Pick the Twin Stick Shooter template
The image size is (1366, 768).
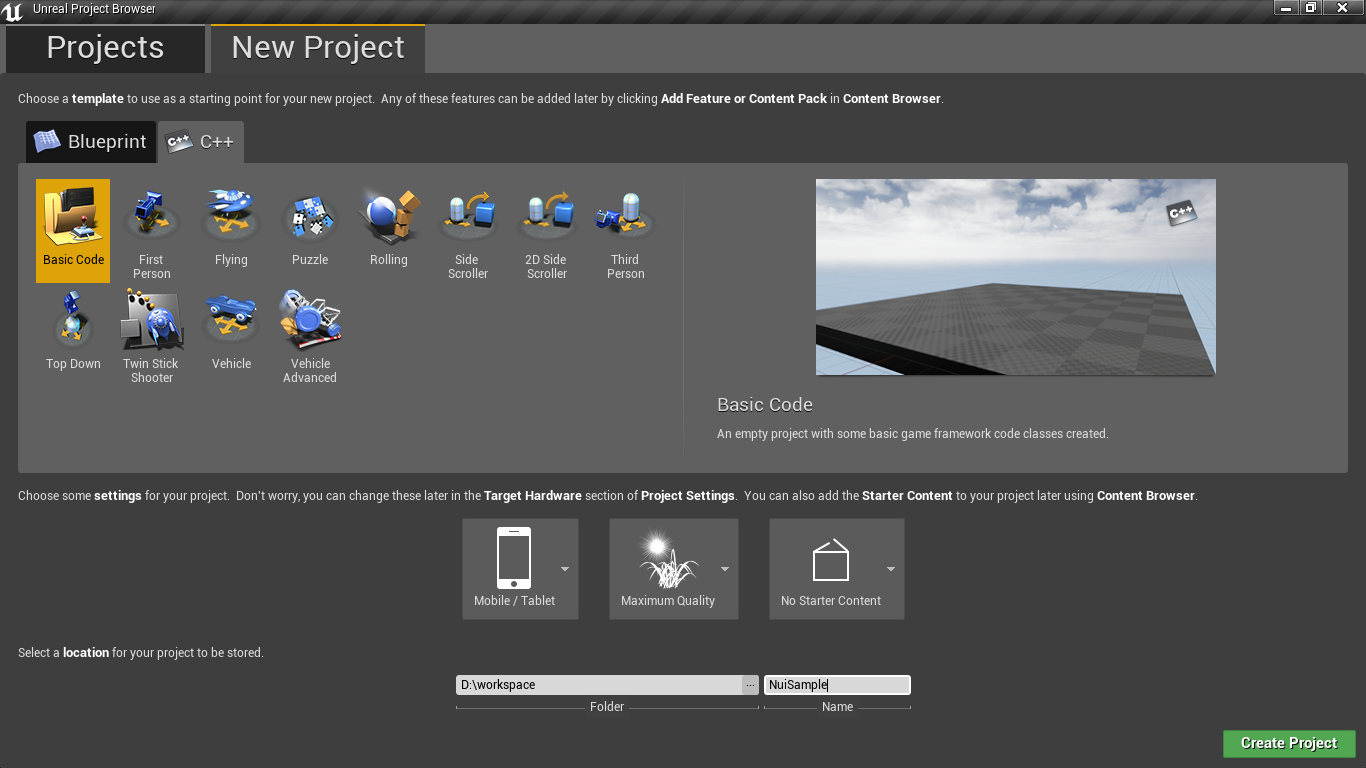[152, 335]
